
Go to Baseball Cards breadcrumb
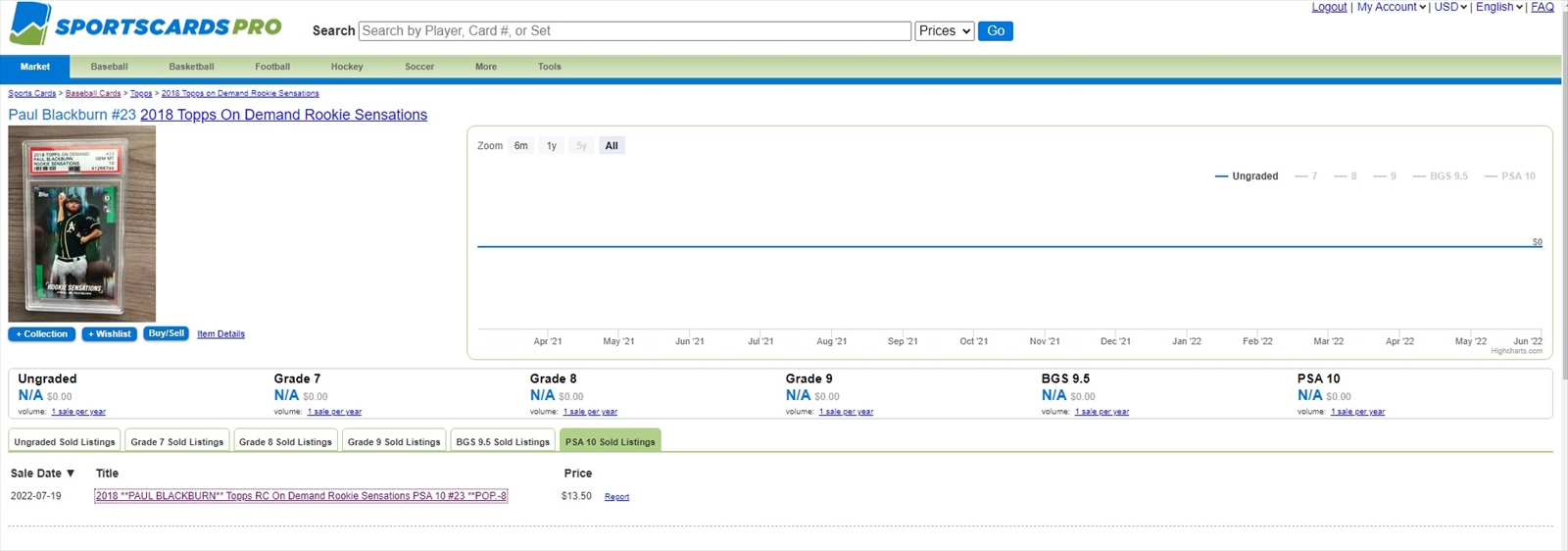click(93, 93)
